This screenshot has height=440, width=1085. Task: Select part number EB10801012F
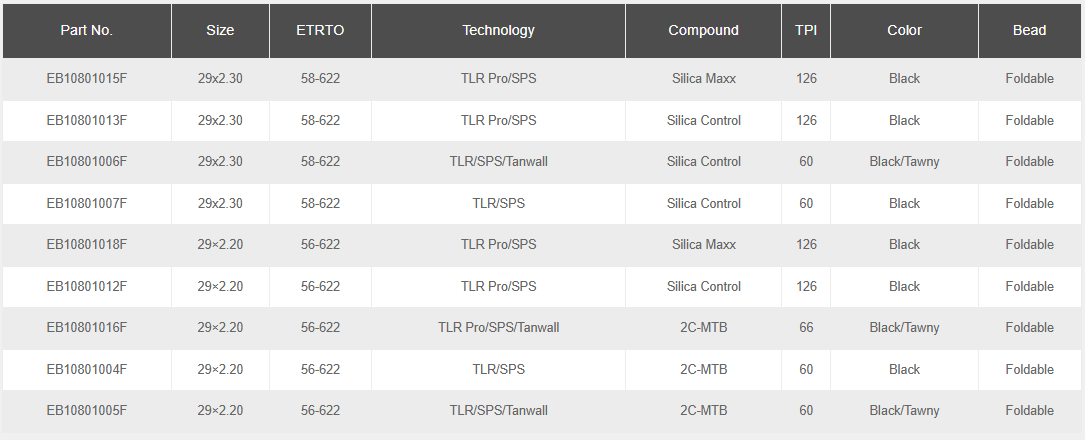87,286
